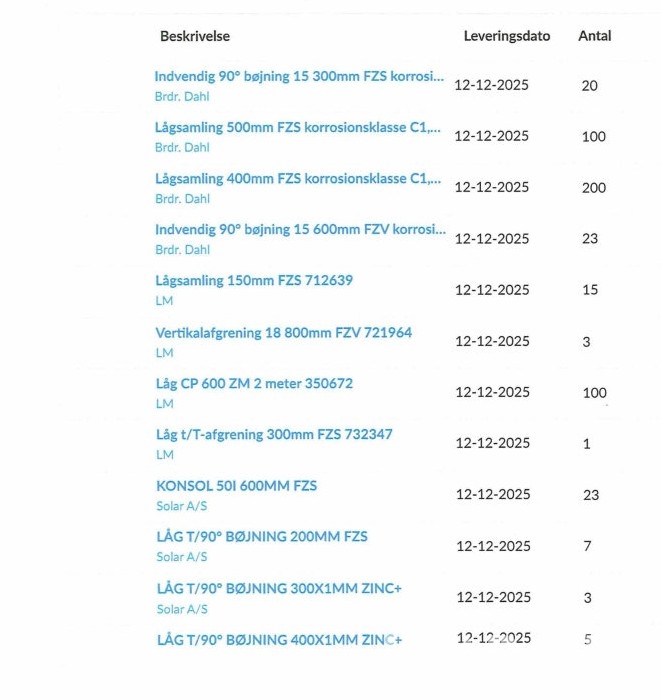The image size is (661, 700).
Task: Click Brdr. Dahl supplier under Lågsamling 500mm
Action: coord(182,147)
